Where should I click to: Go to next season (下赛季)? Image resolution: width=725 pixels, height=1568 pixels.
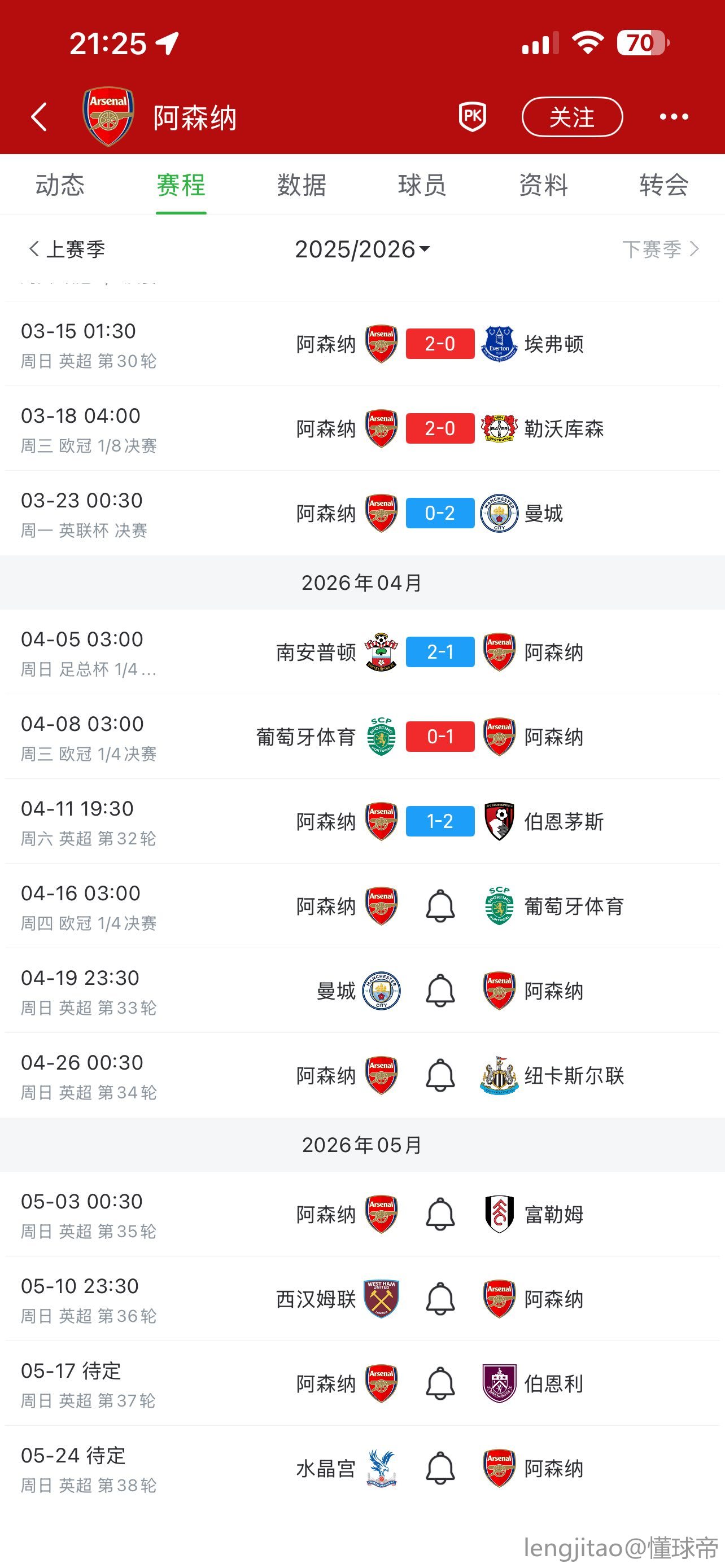pyautogui.click(x=660, y=249)
